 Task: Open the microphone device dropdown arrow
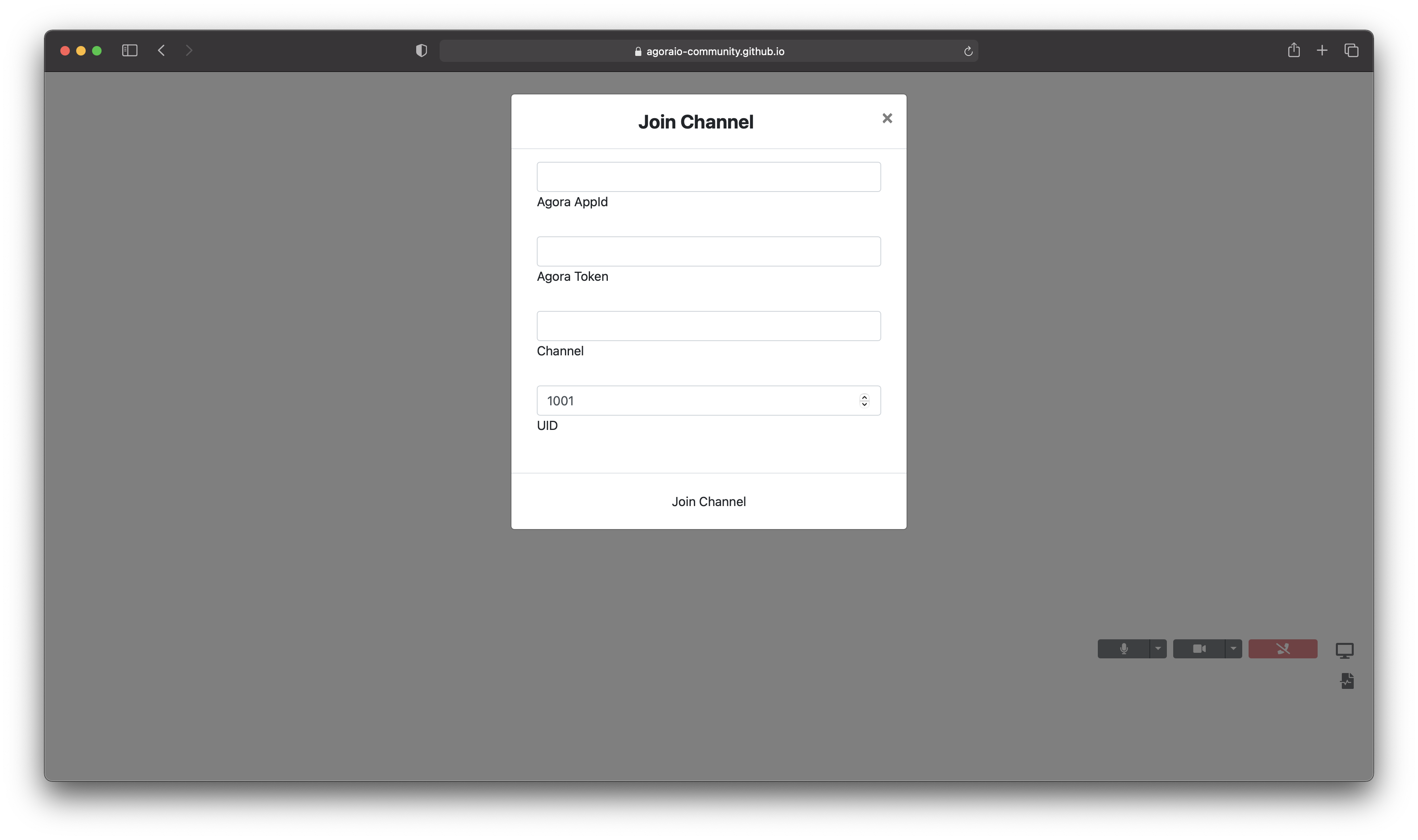pos(1158,649)
